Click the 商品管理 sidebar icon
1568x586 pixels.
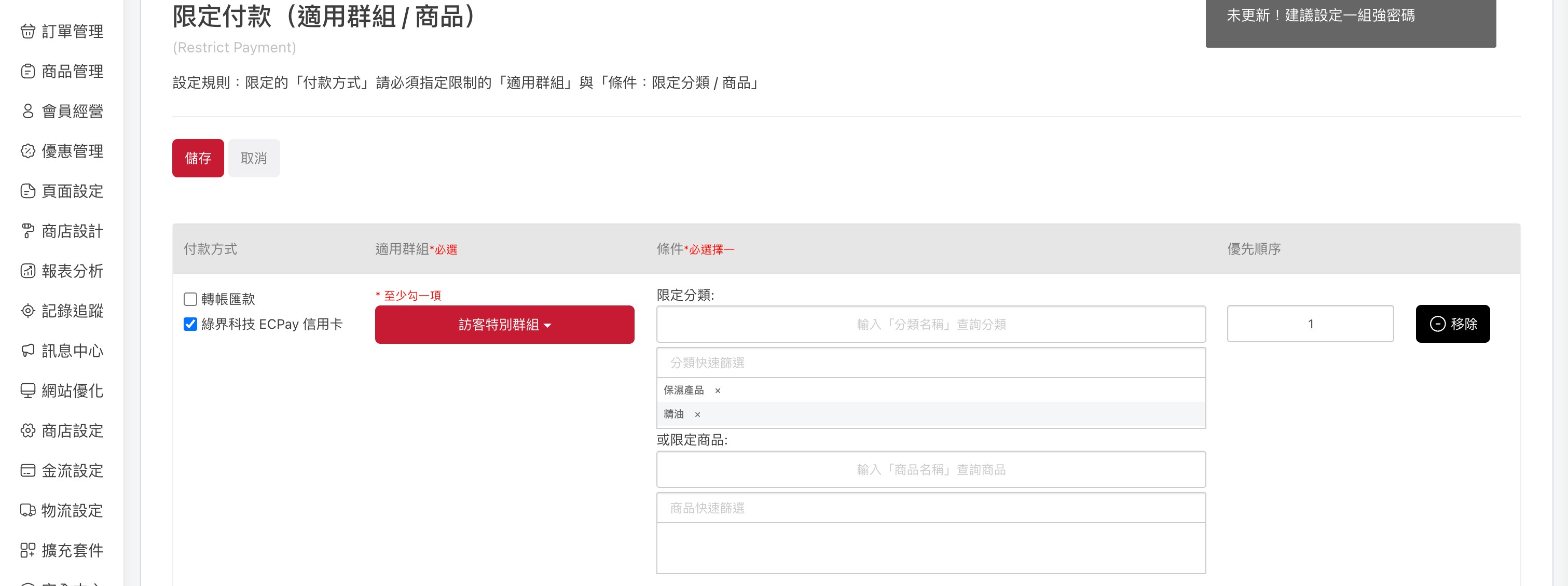27,71
